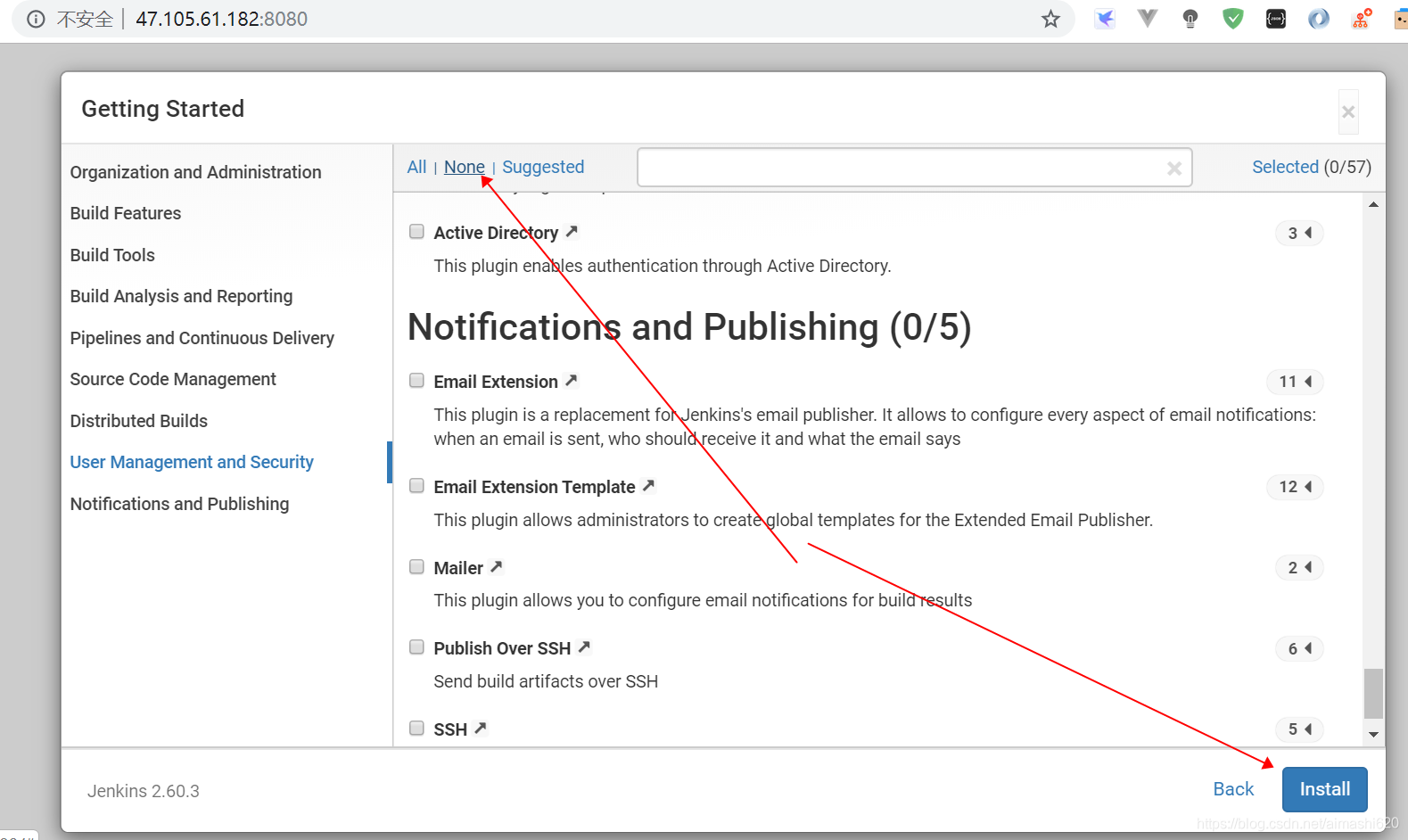Screen dimensions: 1408x840
Task: Go to Build Features category
Action: (126, 213)
